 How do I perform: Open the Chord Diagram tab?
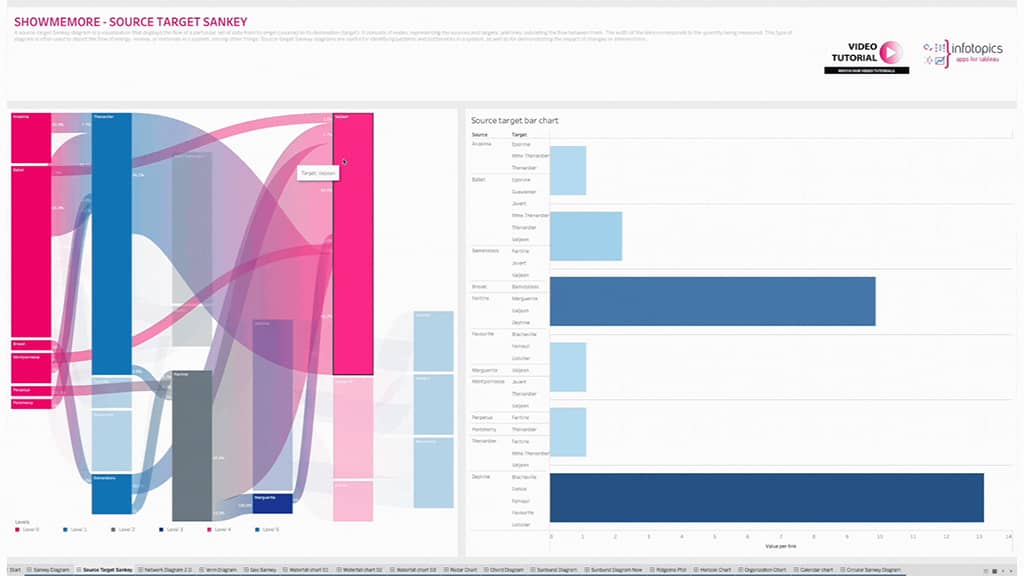[504, 570]
